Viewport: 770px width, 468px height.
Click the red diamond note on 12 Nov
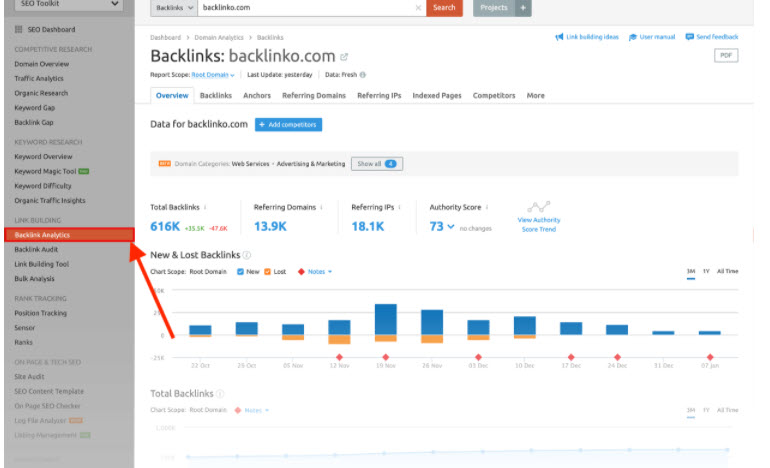(339, 357)
